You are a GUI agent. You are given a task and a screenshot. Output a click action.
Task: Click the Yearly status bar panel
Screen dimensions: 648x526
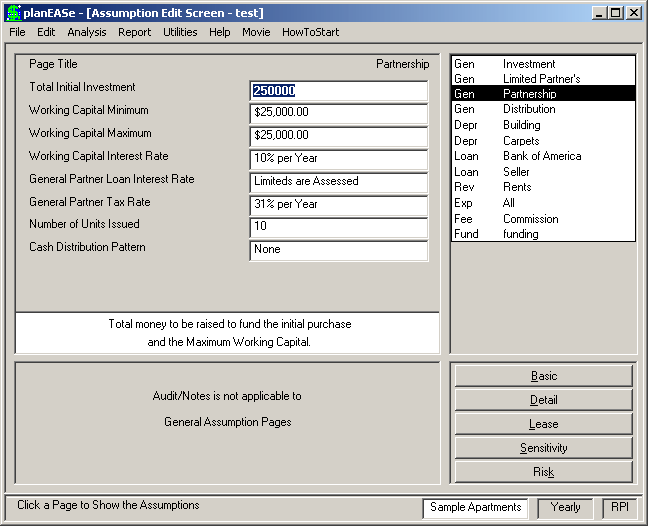coord(565,507)
